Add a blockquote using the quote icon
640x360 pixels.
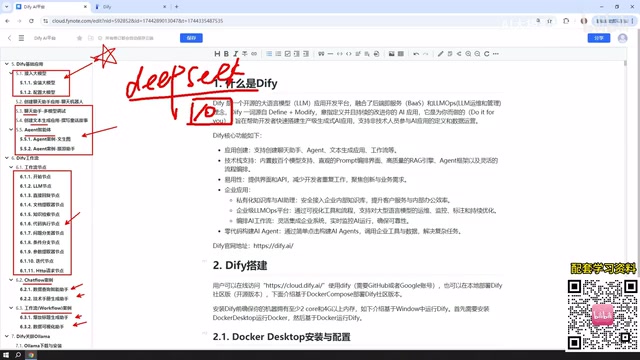click(321, 54)
